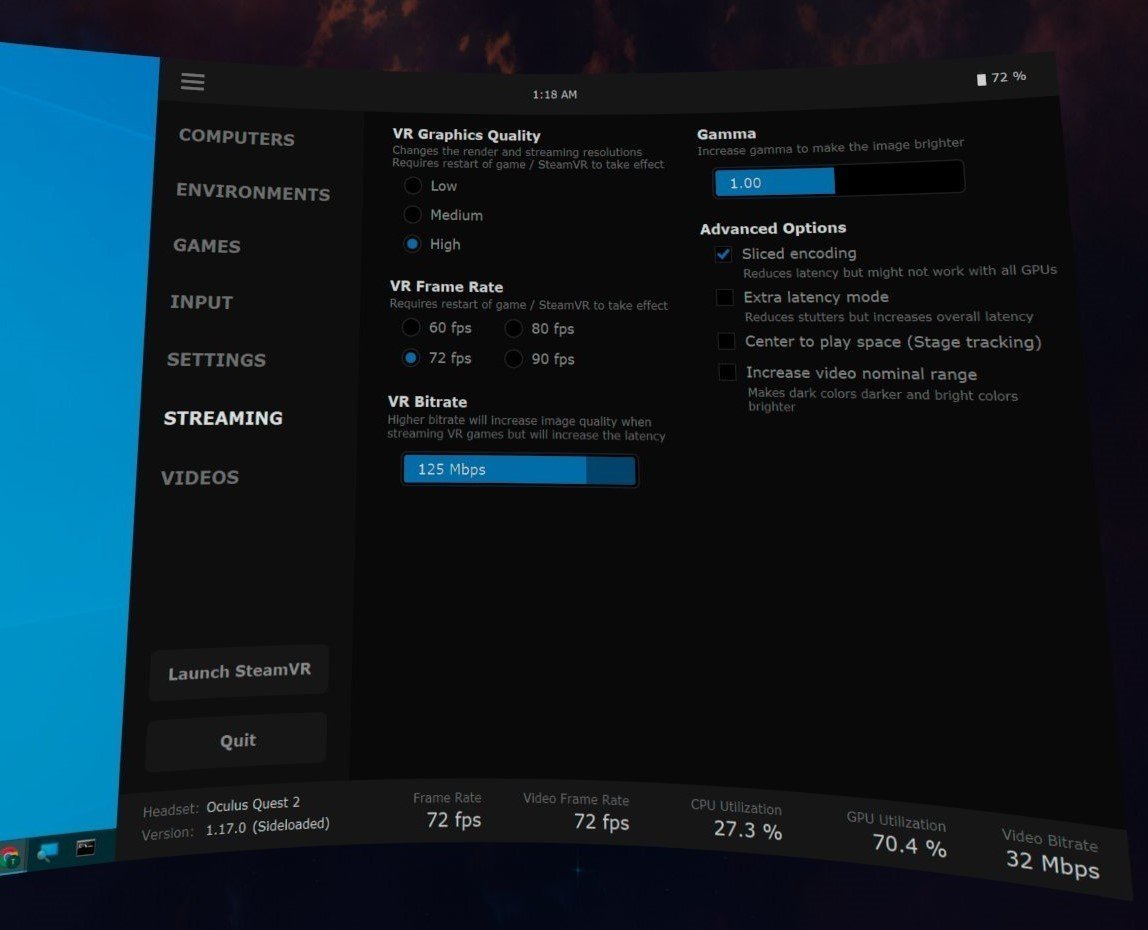Open the INPUT section
1148x930 pixels.
[x=201, y=302]
